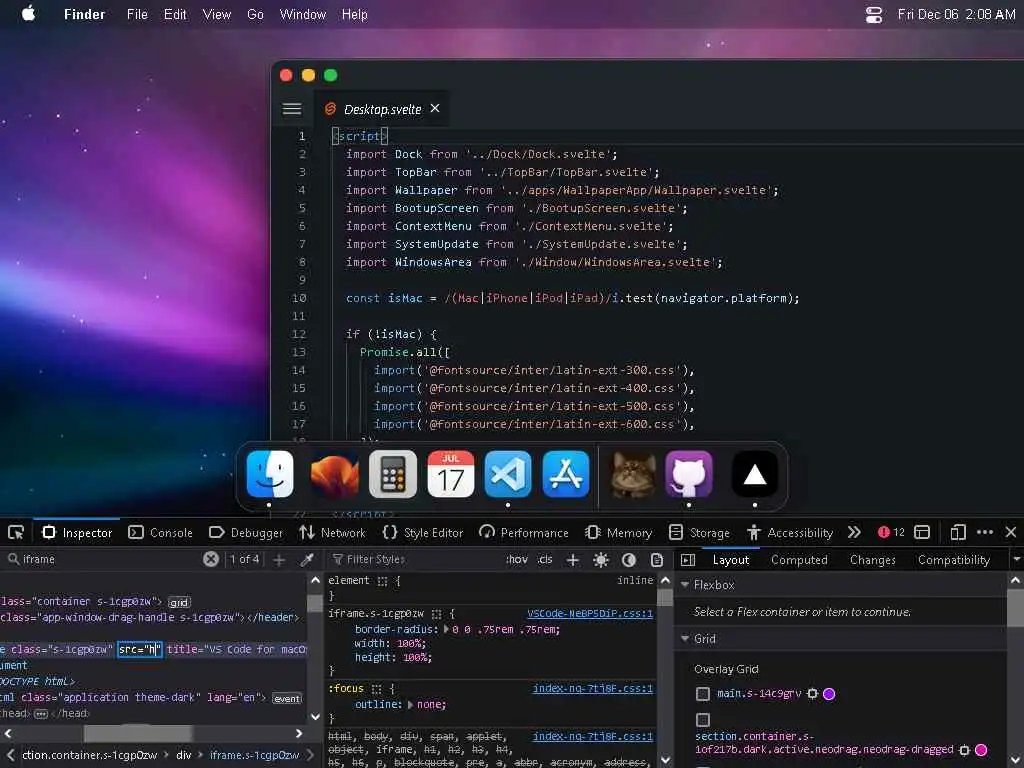Toggle the sidebar pane icon beside Layout
Image resolution: width=1024 pixels, height=768 pixels.
pos(688,560)
